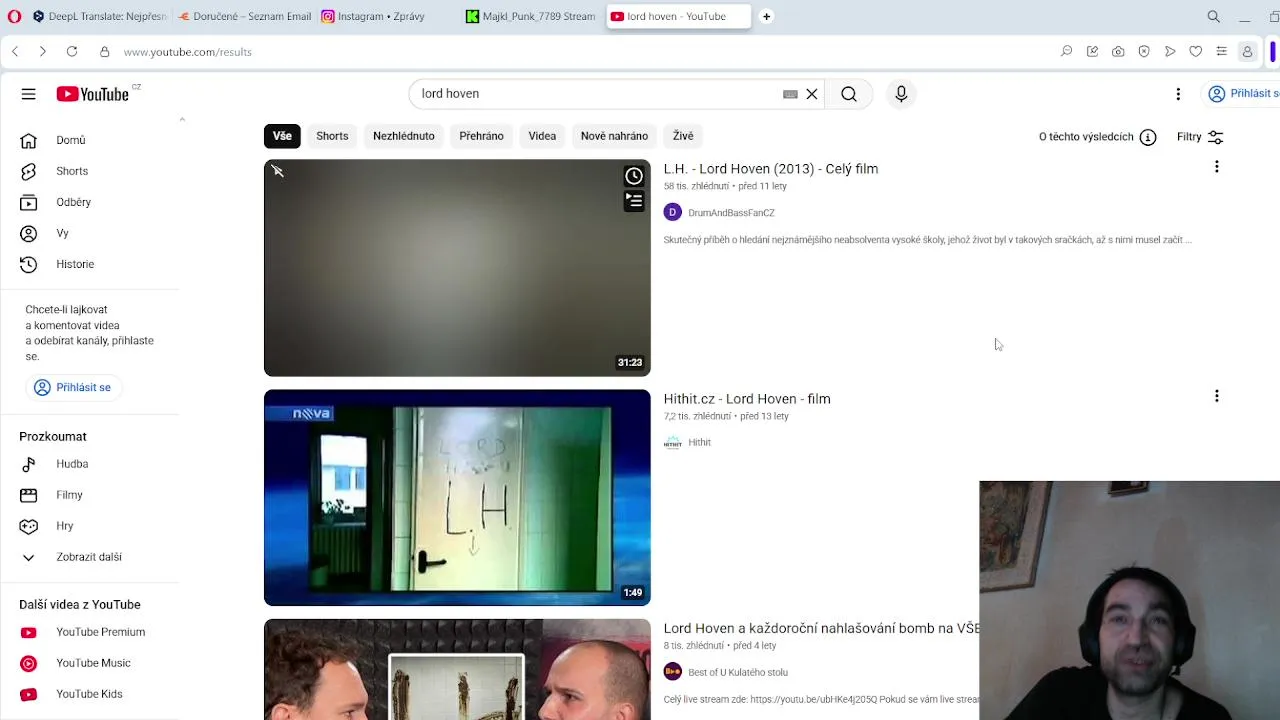Reload the page in Opera toolbar
This screenshot has width=1280, height=720.
click(72, 51)
